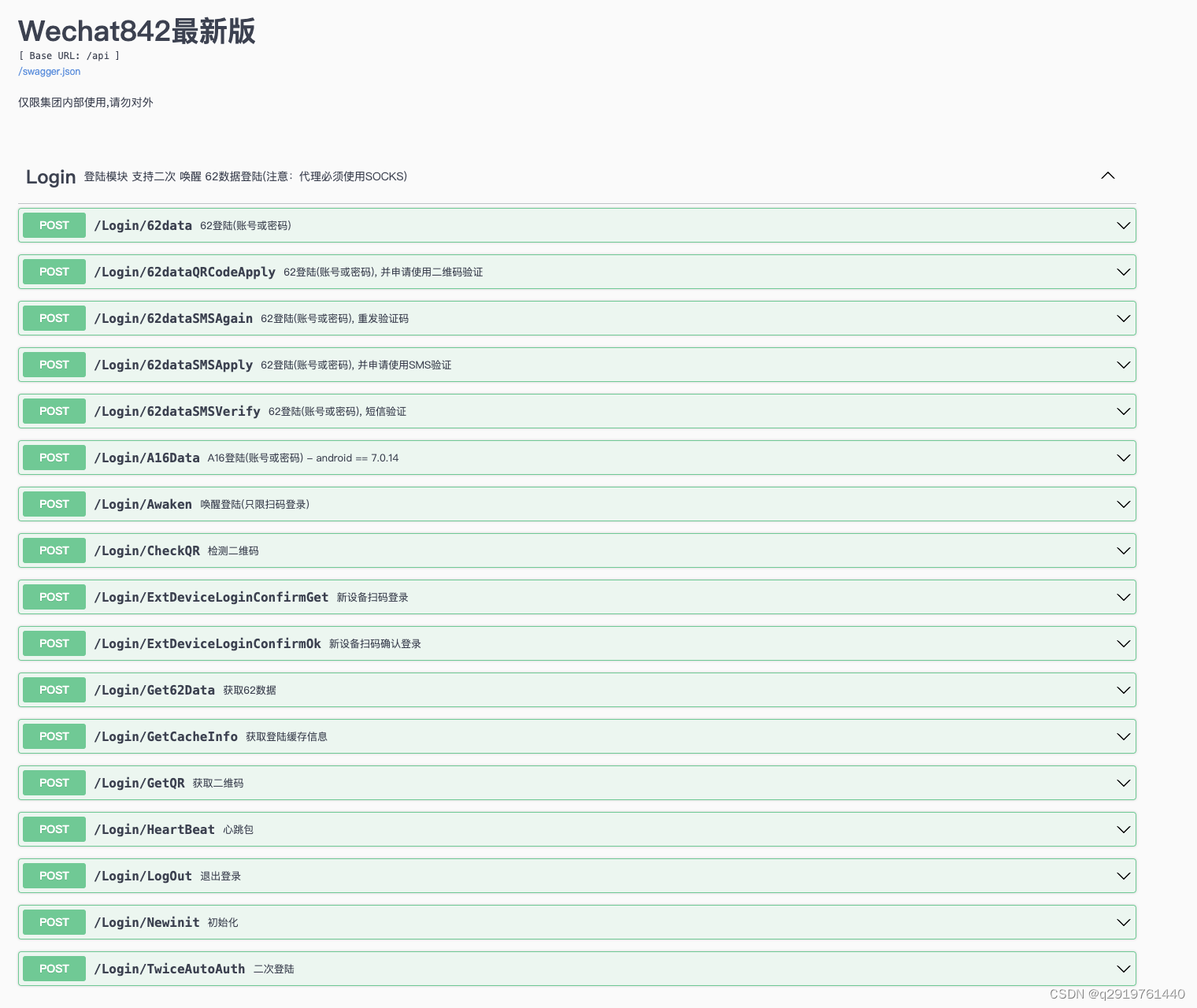This screenshot has width=1197, height=1008.
Task: Open the /Login/HeartBeat endpoint path
Action: click(154, 829)
